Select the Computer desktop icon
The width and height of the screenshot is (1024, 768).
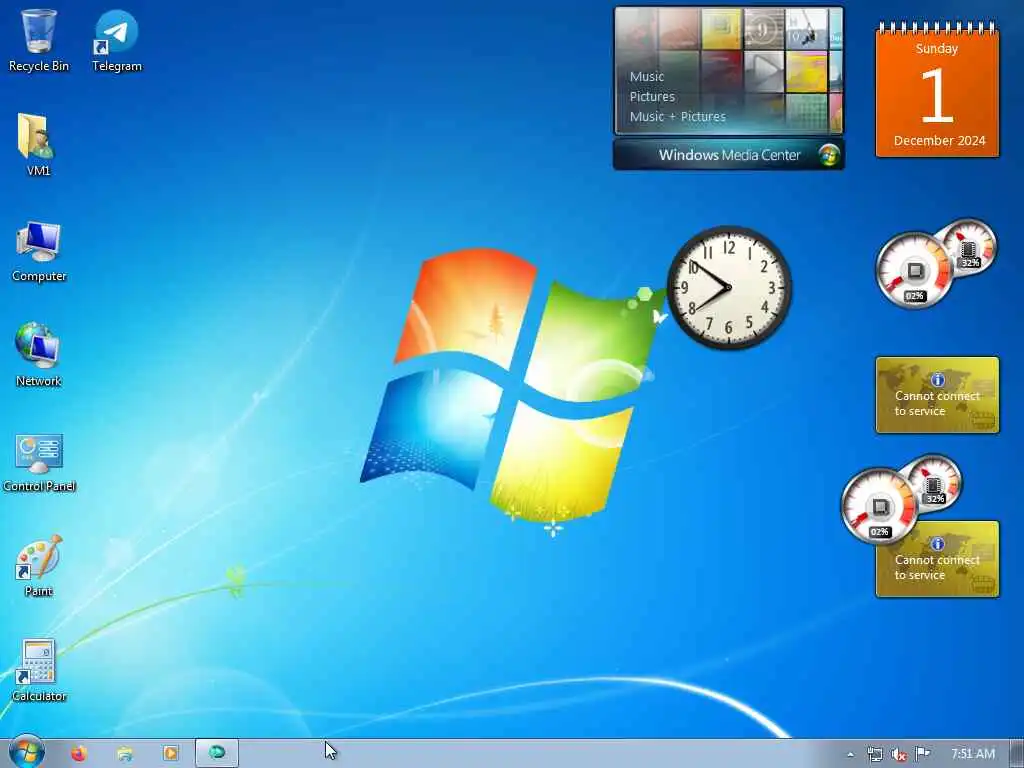39,251
